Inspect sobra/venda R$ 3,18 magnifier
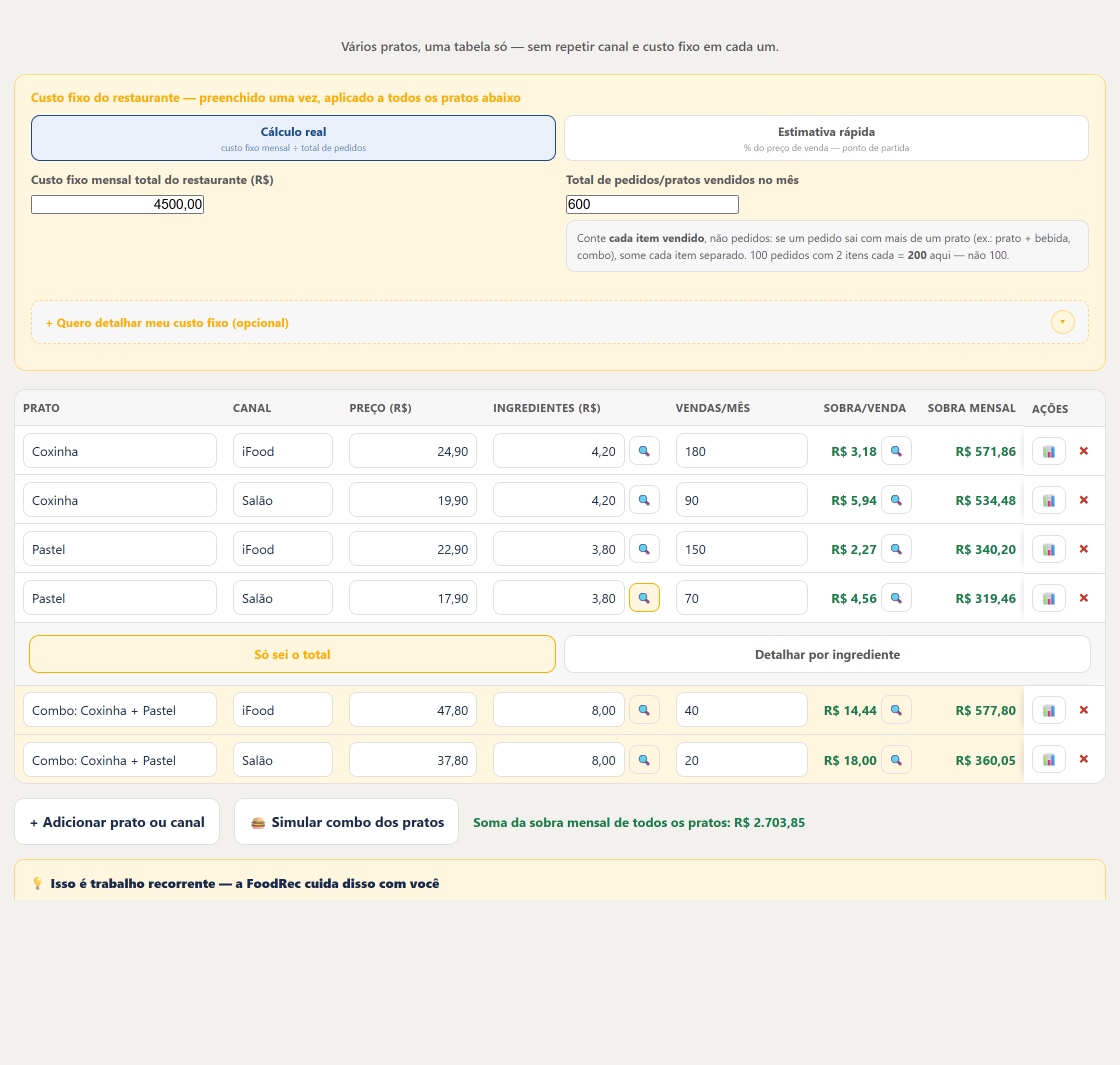 click(x=896, y=451)
